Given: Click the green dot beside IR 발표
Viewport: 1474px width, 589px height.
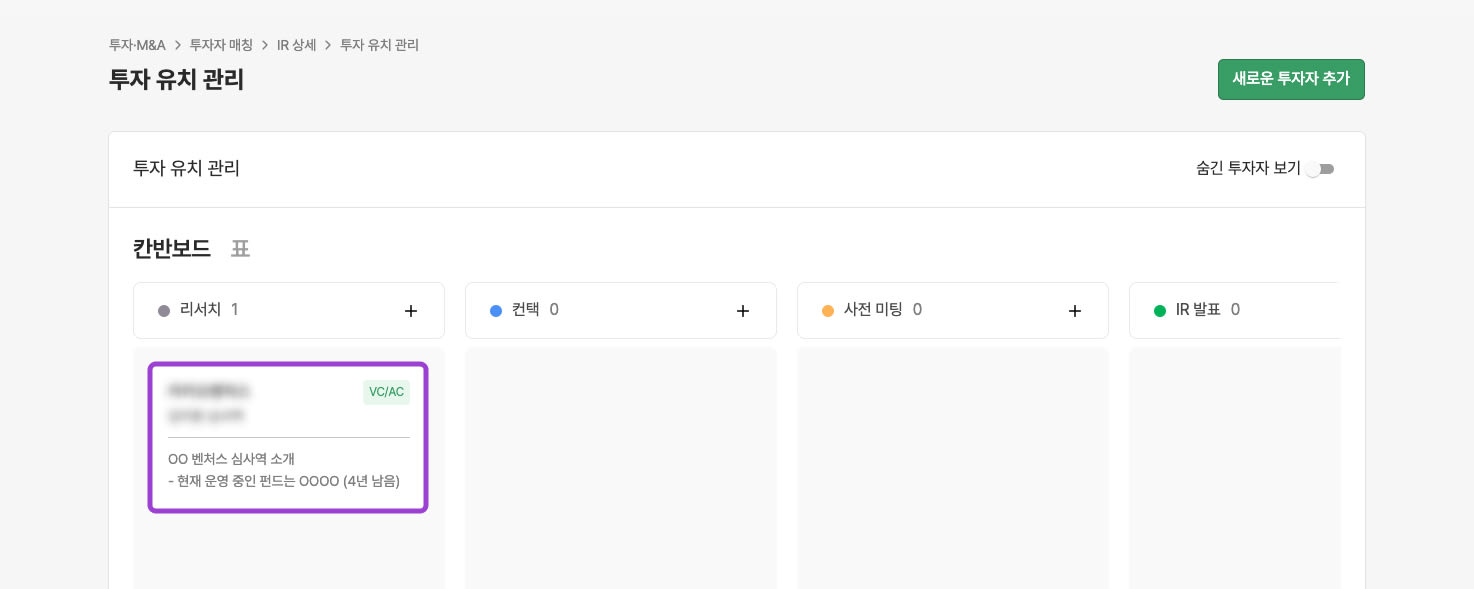Looking at the screenshot, I should [x=1160, y=310].
